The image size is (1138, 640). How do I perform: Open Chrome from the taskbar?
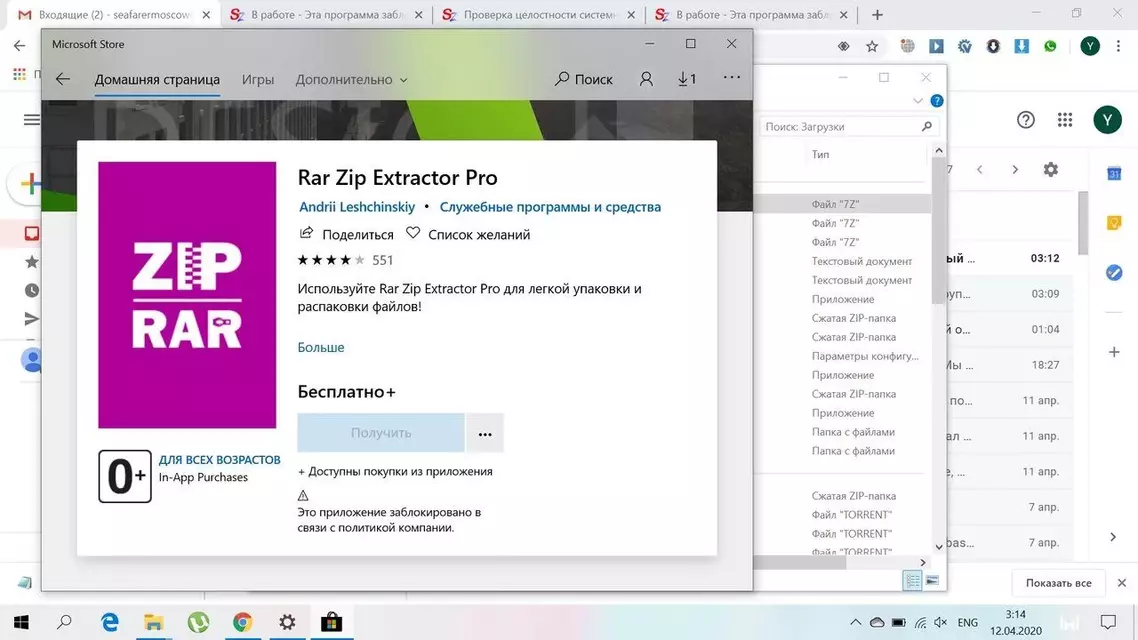pyautogui.click(x=242, y=622)
